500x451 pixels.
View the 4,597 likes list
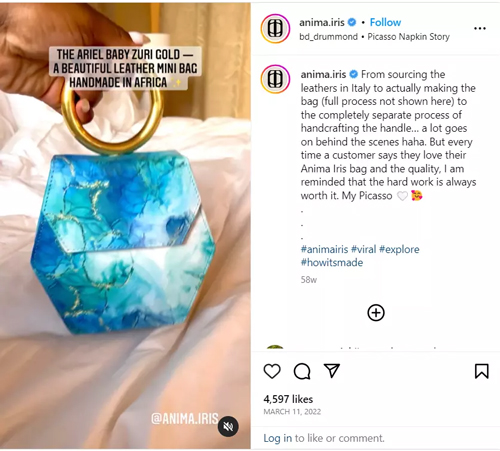[x=288, y=399]
